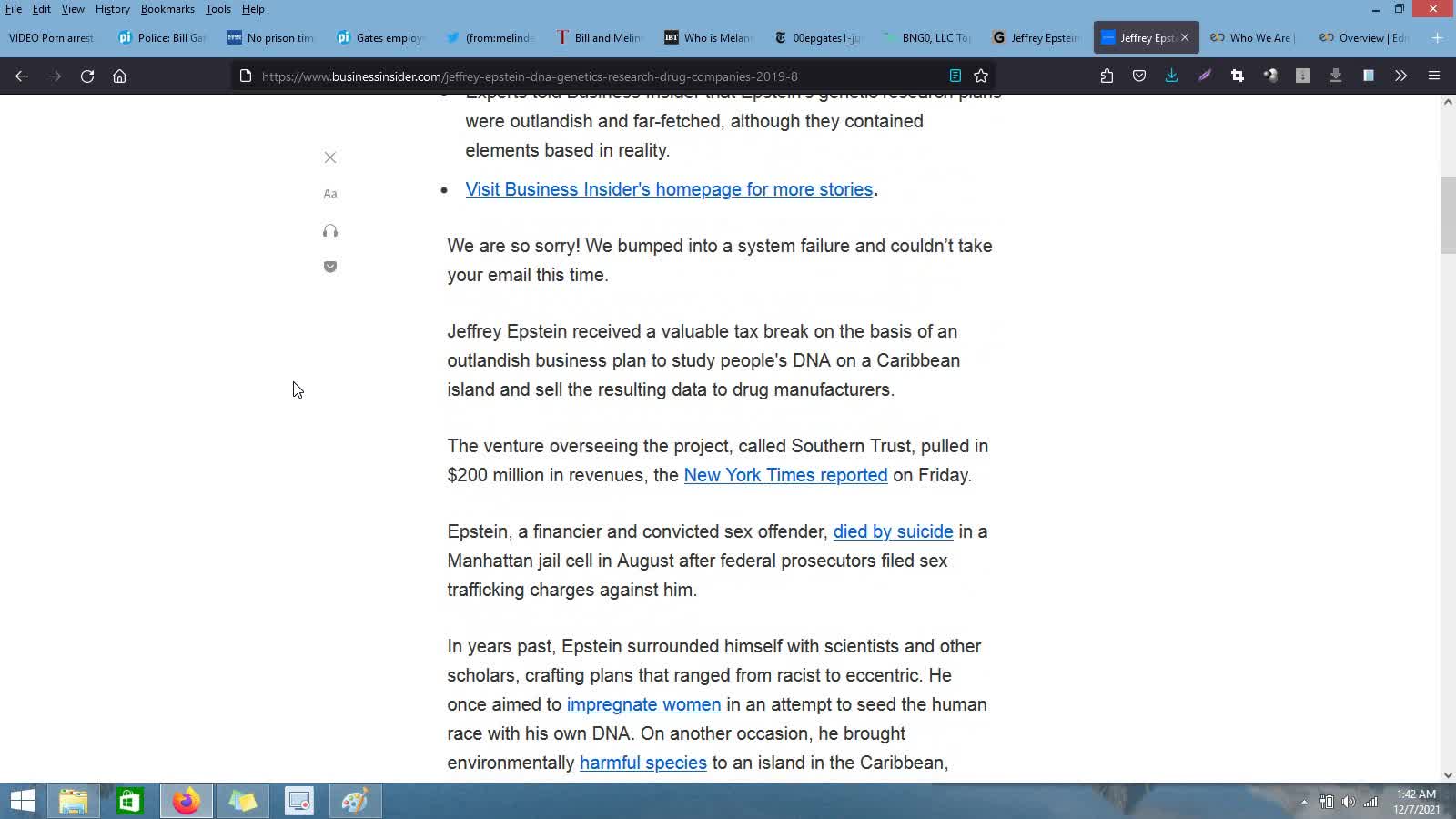Open the View menu
1456x819 pixels.
(x=73, y=9)
